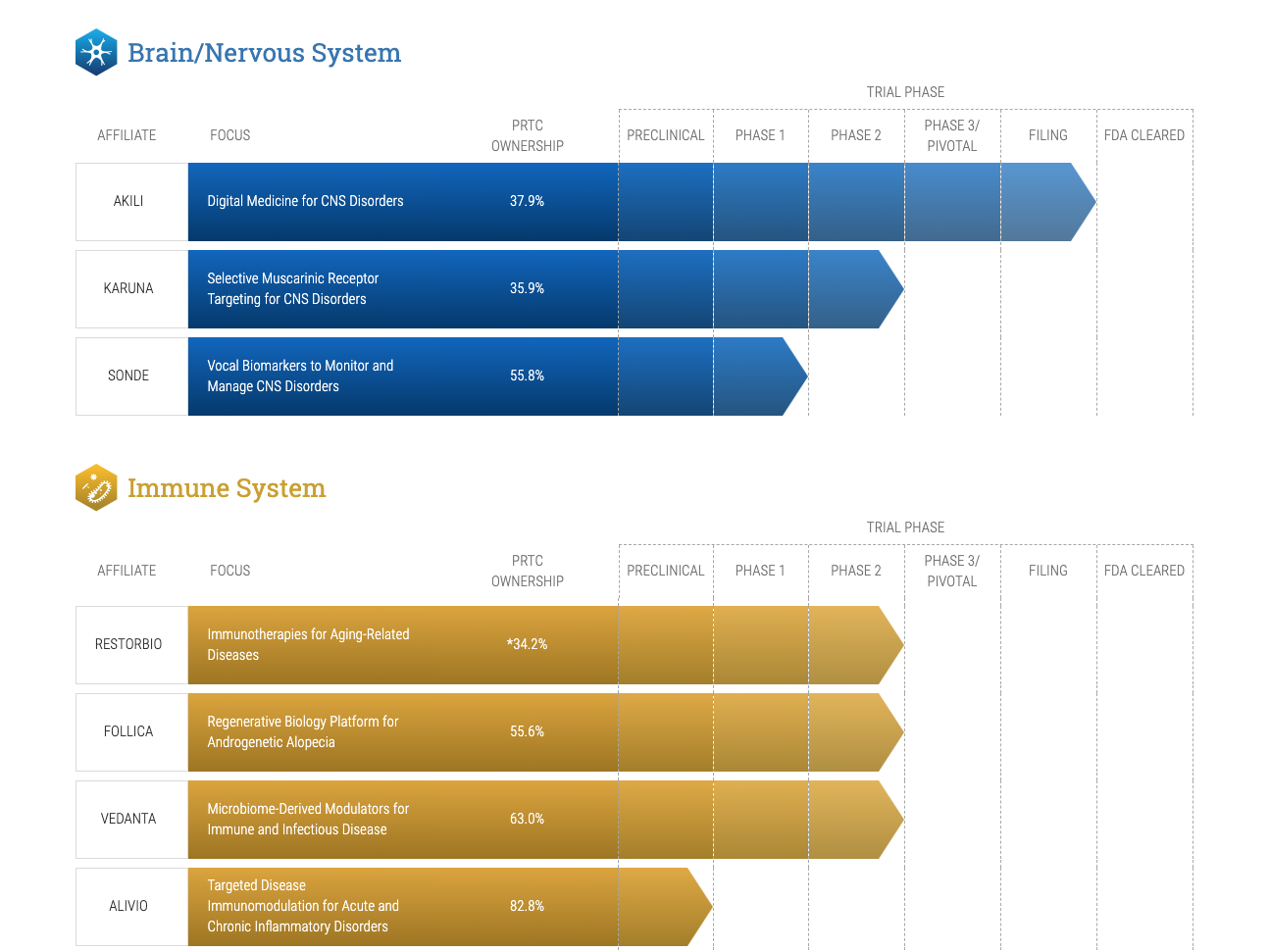Select the Immune System heading

[227, 488]
